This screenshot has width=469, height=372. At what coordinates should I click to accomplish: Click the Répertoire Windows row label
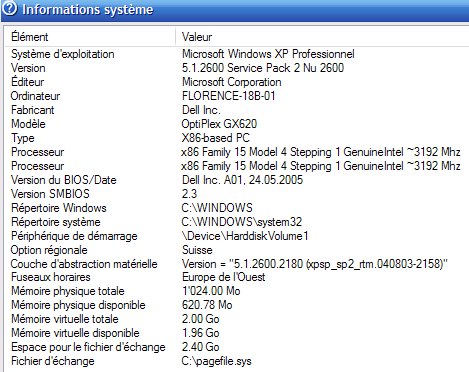59,208
